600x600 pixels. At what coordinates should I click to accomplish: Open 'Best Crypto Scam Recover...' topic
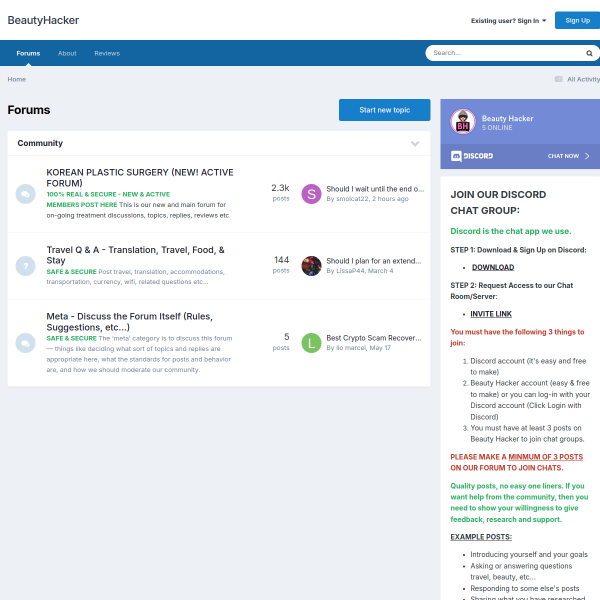tap(374, 338)
